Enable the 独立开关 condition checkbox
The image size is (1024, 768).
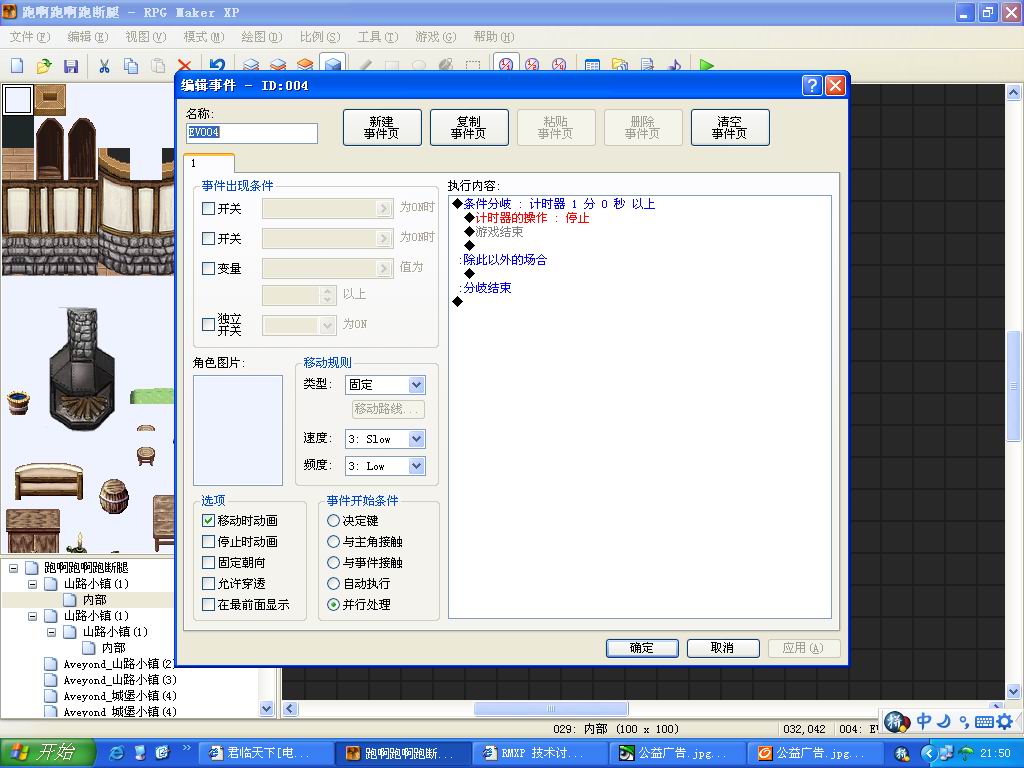pyautogui.click(x=208, y=325)
